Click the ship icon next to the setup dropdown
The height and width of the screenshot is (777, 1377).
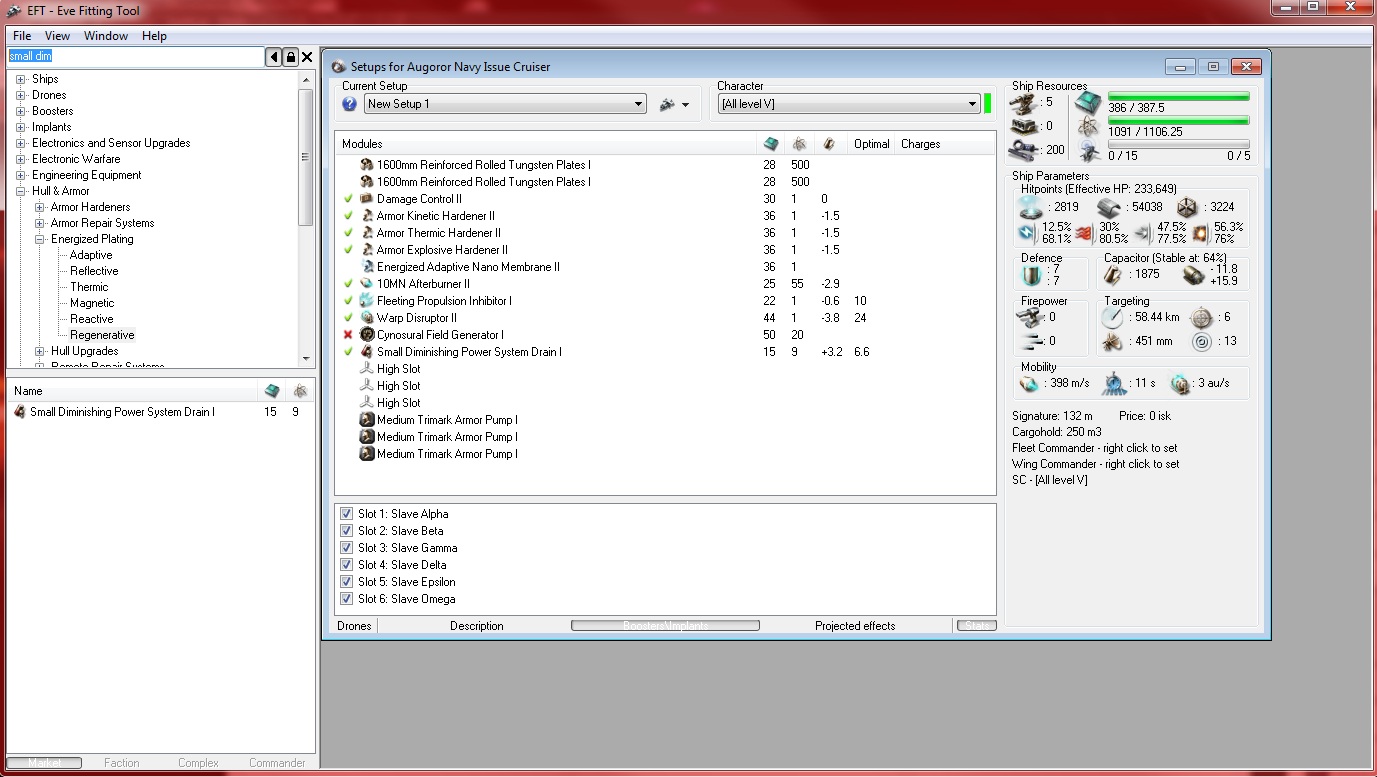[x=667, y=104]
